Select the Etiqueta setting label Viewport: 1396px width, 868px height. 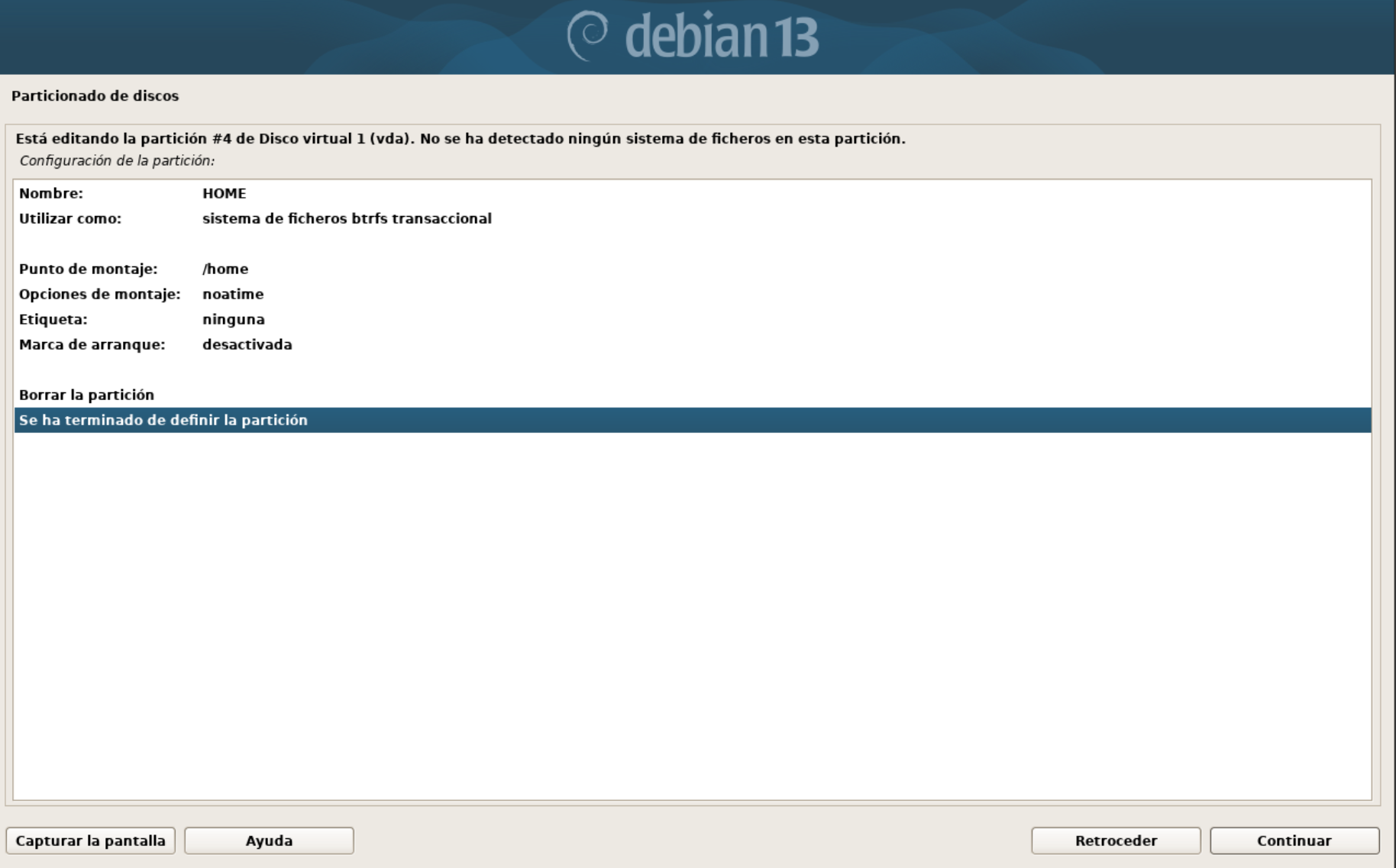click(53, 319)
